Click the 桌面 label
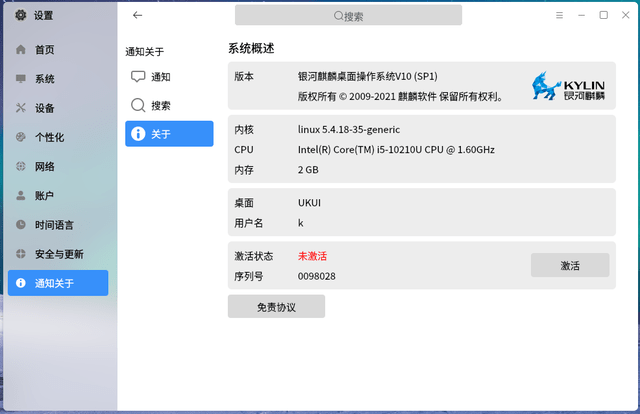 pyautogui.click(x=244, y=203)
